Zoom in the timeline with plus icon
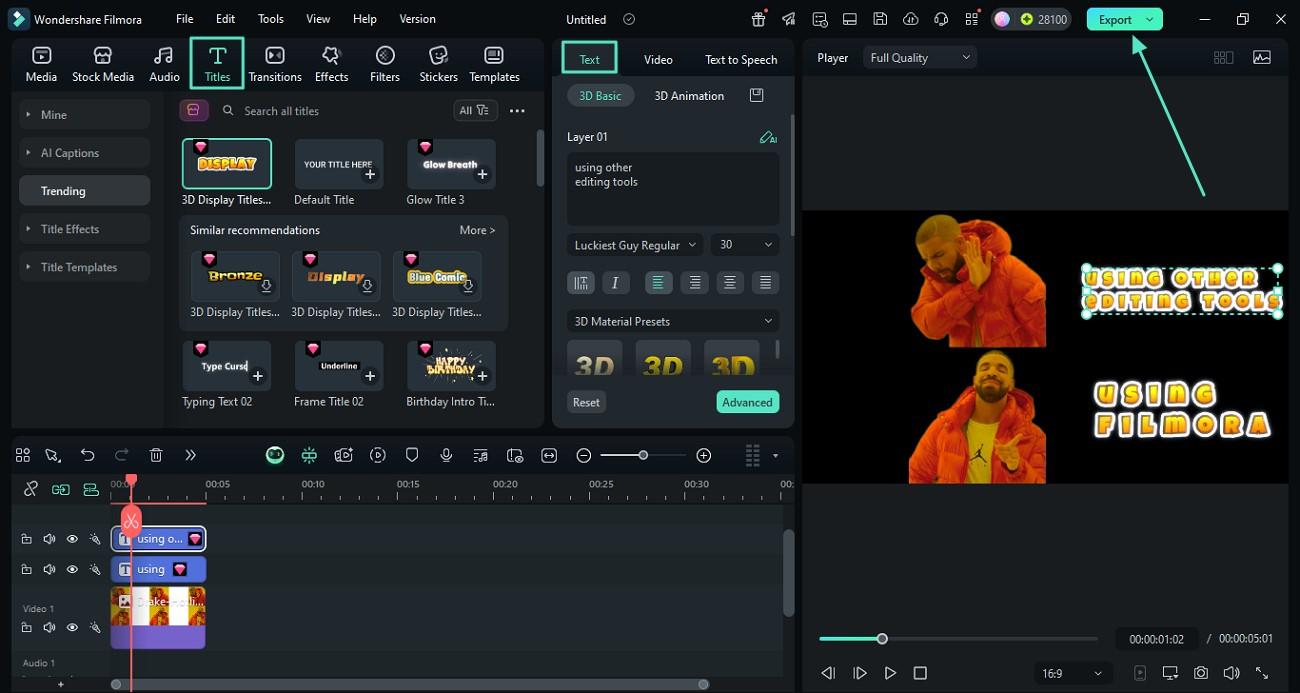The image size is (1300, 693). [704, 455]
